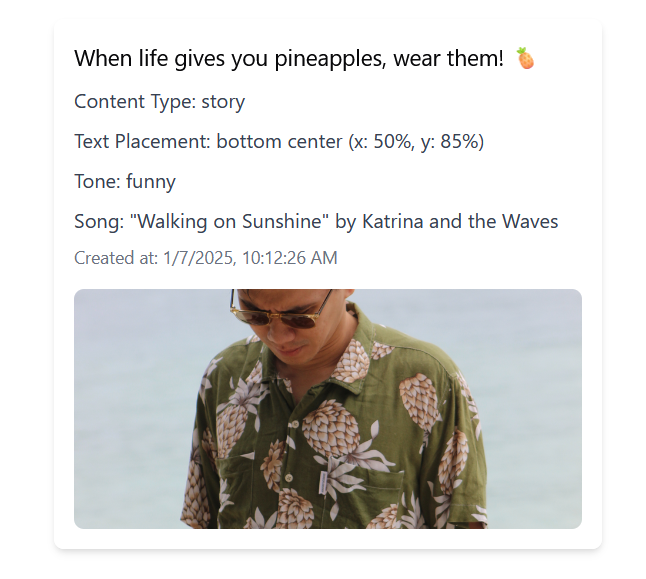
Task: Click the creation time "10:12:26 AM"
Action: [x=289, y=258]
